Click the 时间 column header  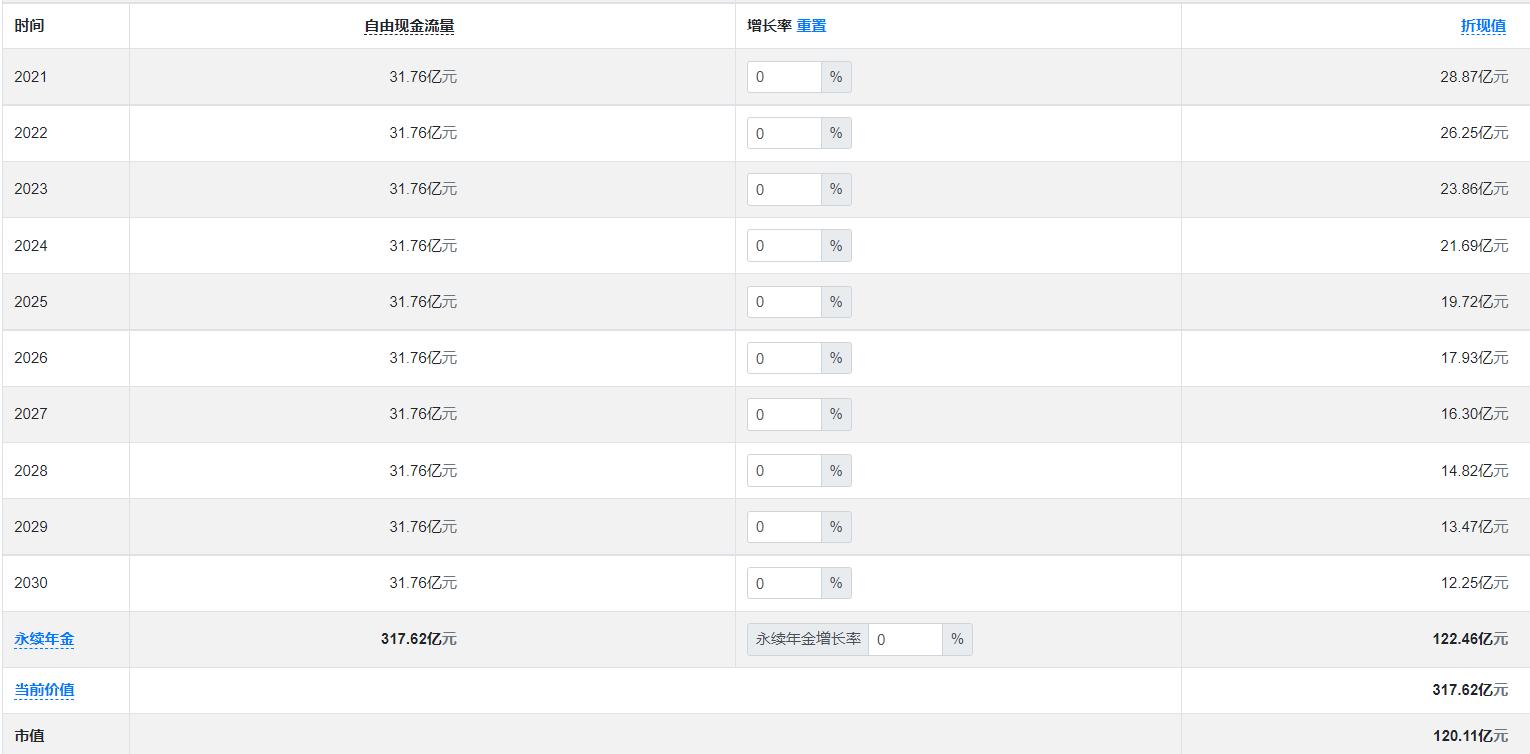29,26
